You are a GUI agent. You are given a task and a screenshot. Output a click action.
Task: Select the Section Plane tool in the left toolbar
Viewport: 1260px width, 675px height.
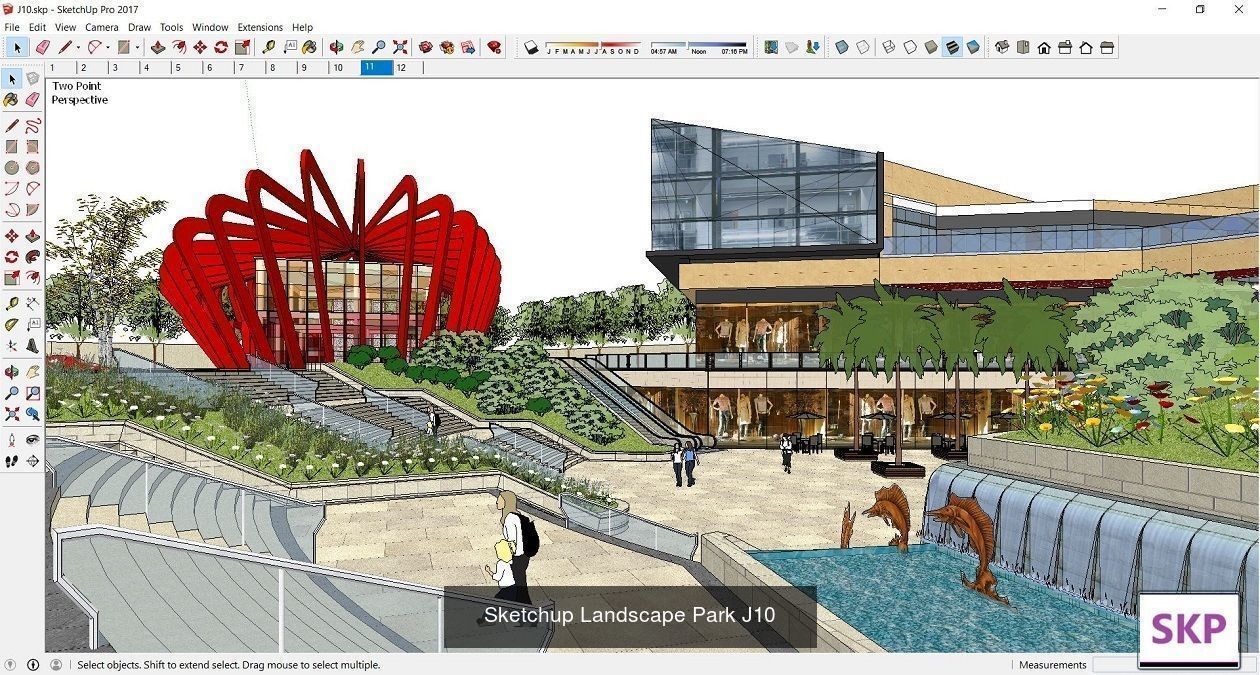point(33,461)
